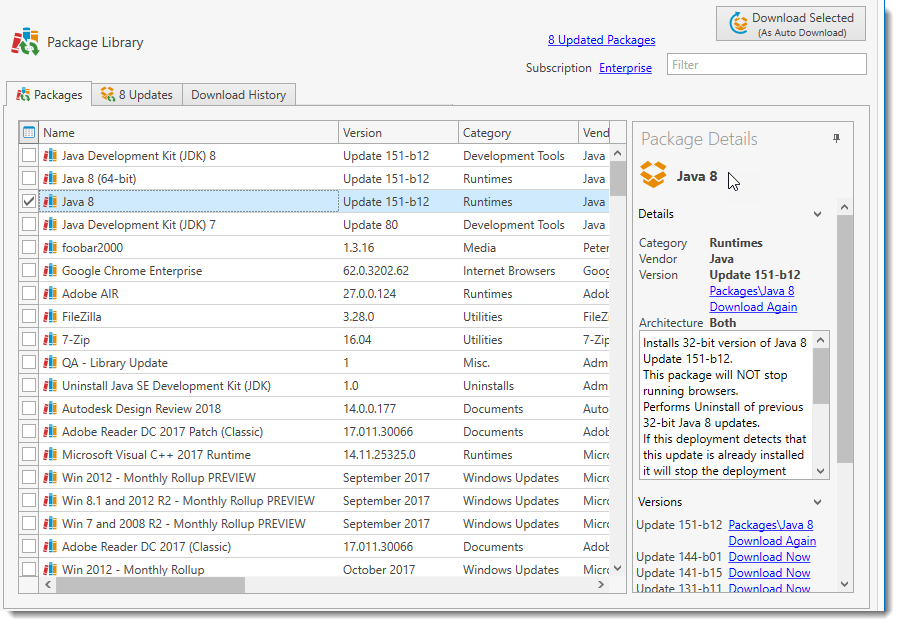Click the package icon next to FileZilla
900x626 pixels.
tap(50, 317)
